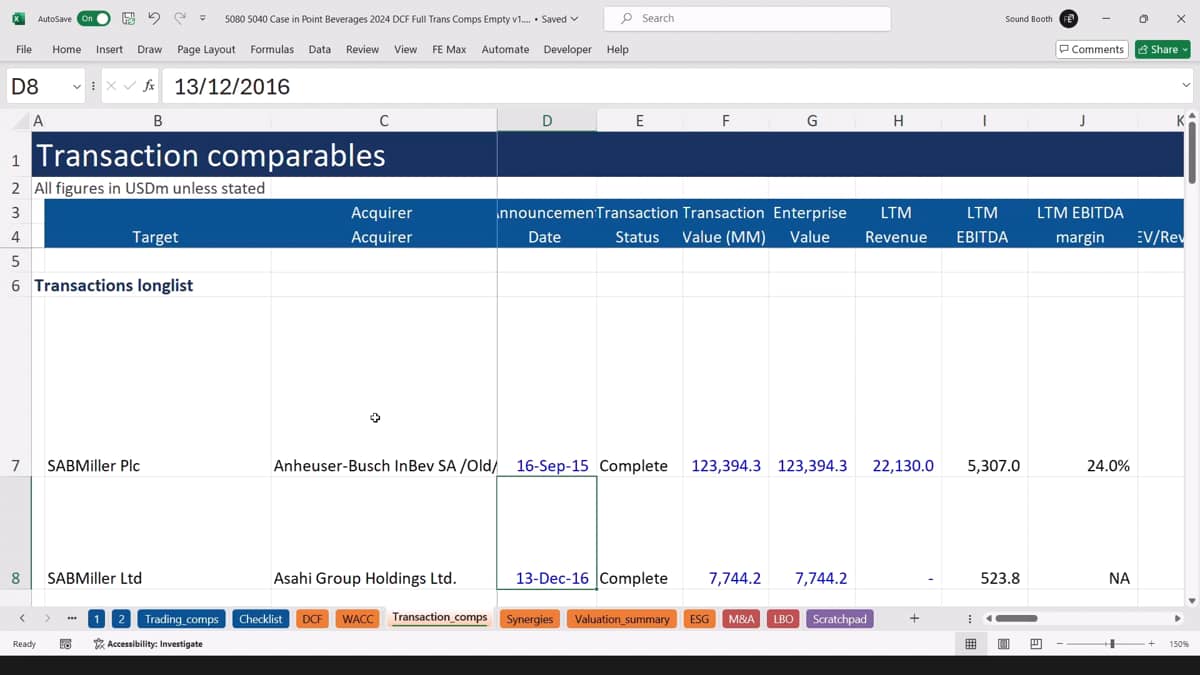This screenshot has height=675, width=1200.
Task: Switch to the Trading_comps sheet tab
Action: click(x=181, y=619)
